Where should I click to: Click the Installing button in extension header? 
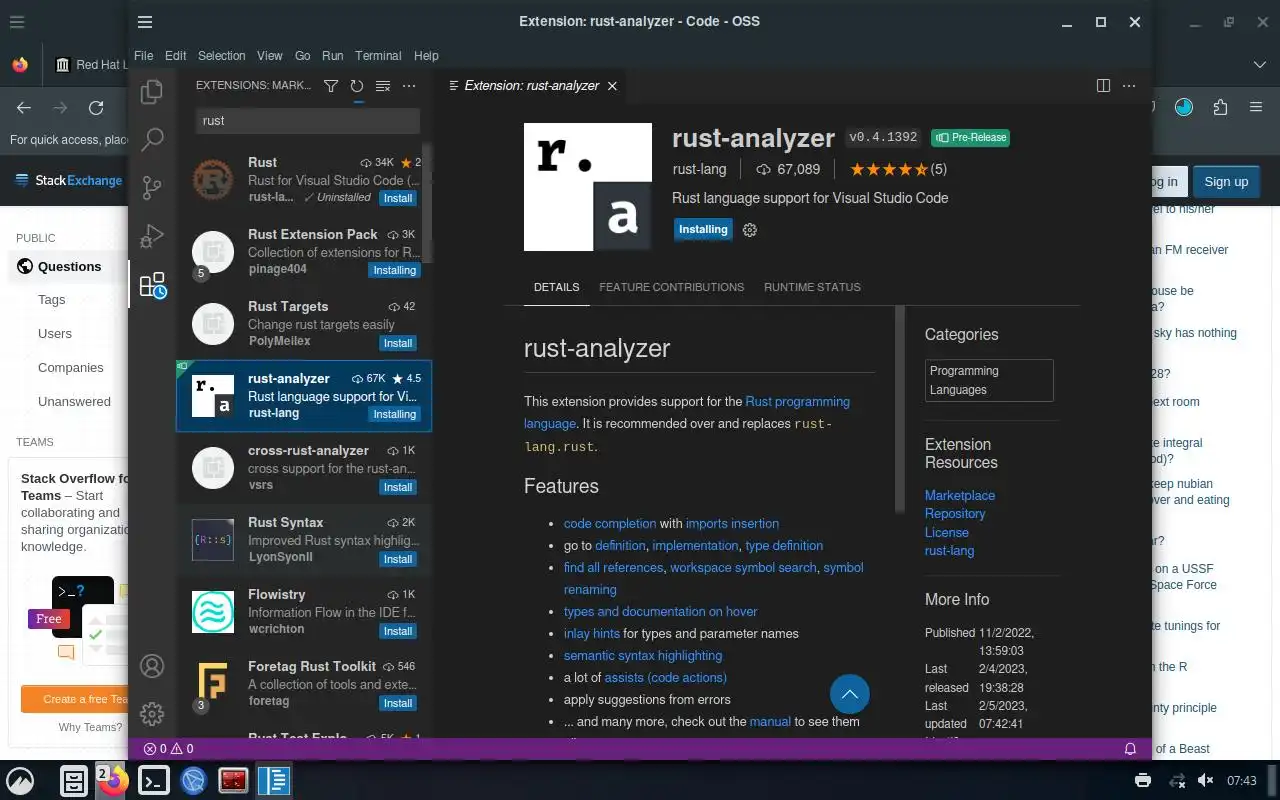(703, 229)
